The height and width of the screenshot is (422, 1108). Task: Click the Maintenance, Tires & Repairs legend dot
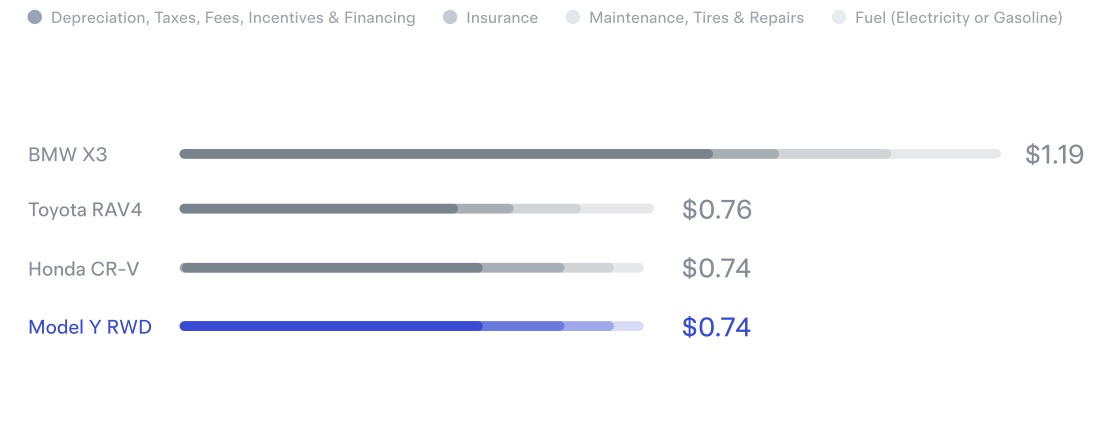(x=573, y=18)
